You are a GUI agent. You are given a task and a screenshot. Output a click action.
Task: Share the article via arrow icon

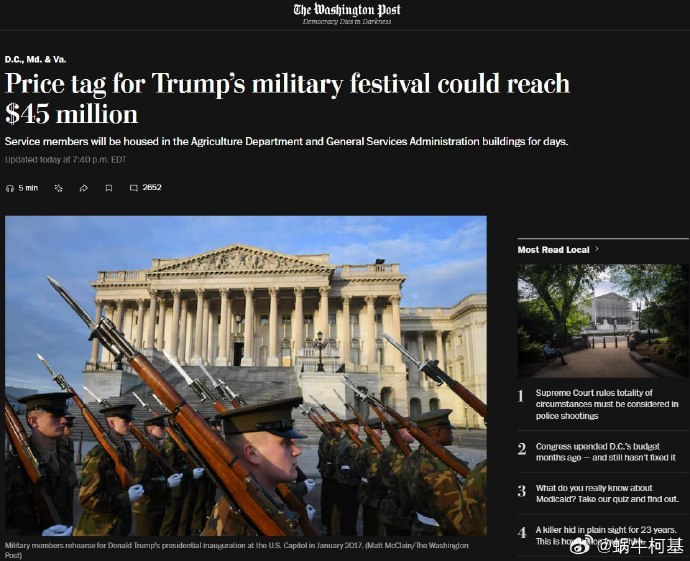84,188
